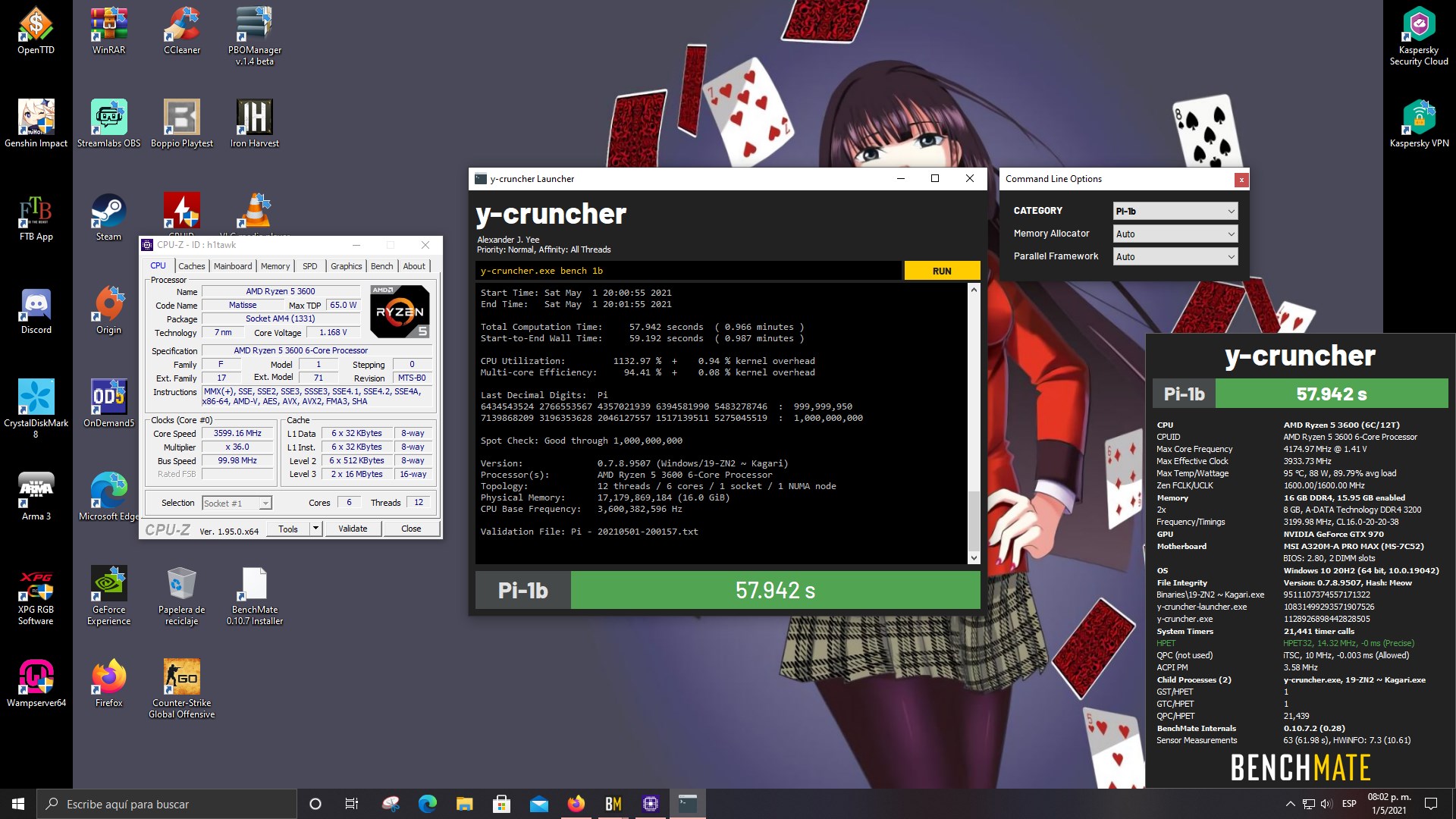
Task: Open CCleaner desktop icon
Action: [182, 31]
